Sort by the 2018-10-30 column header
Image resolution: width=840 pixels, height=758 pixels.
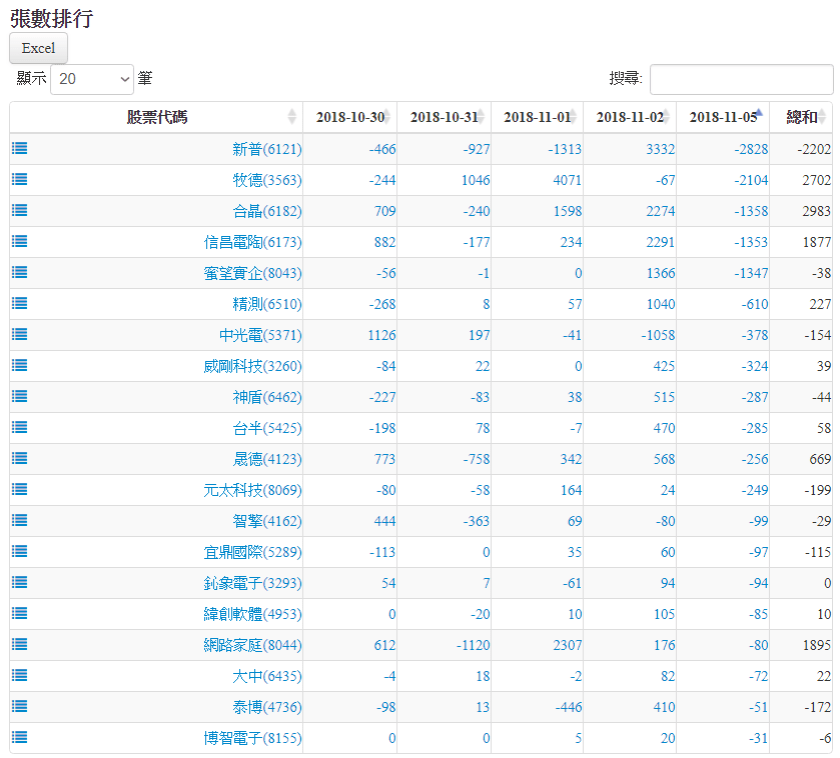tap(349, 117)
